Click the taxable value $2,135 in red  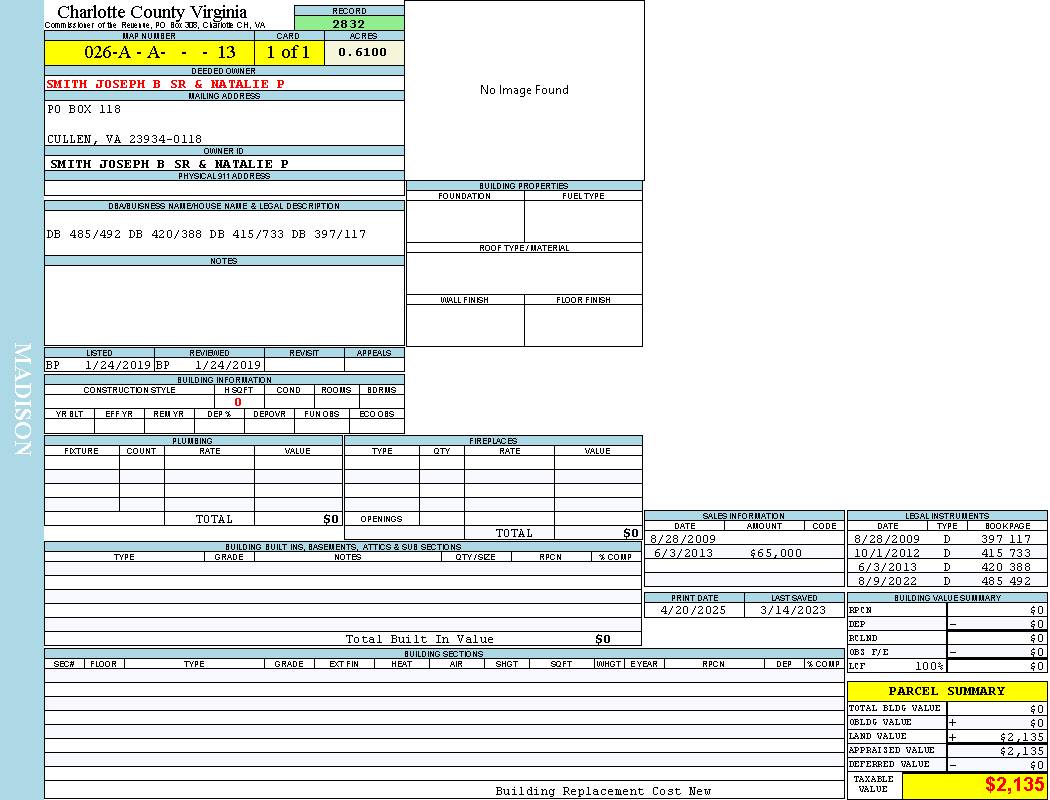[1014, 785]
